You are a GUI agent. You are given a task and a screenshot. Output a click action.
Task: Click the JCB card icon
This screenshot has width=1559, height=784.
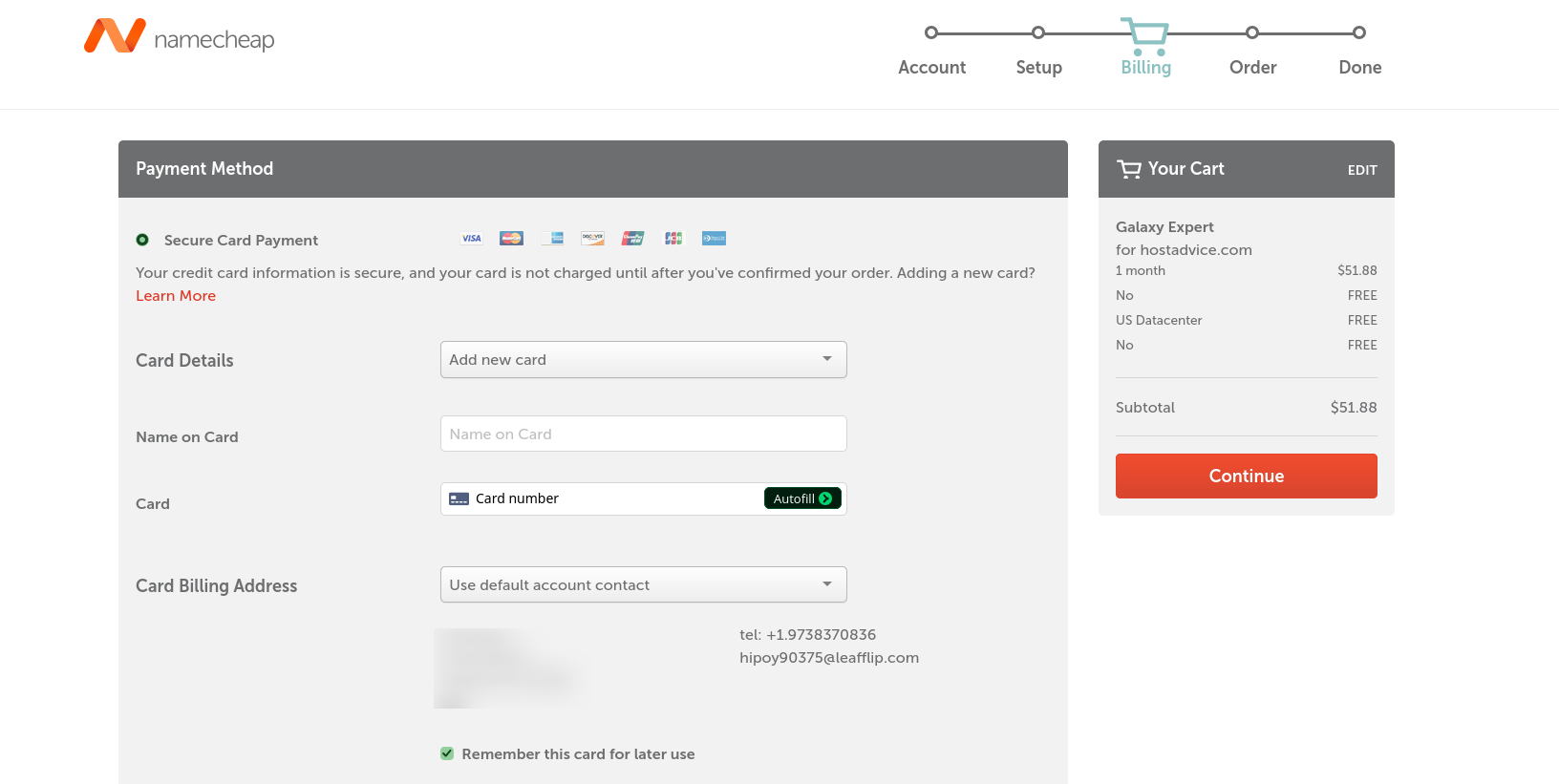673,239
